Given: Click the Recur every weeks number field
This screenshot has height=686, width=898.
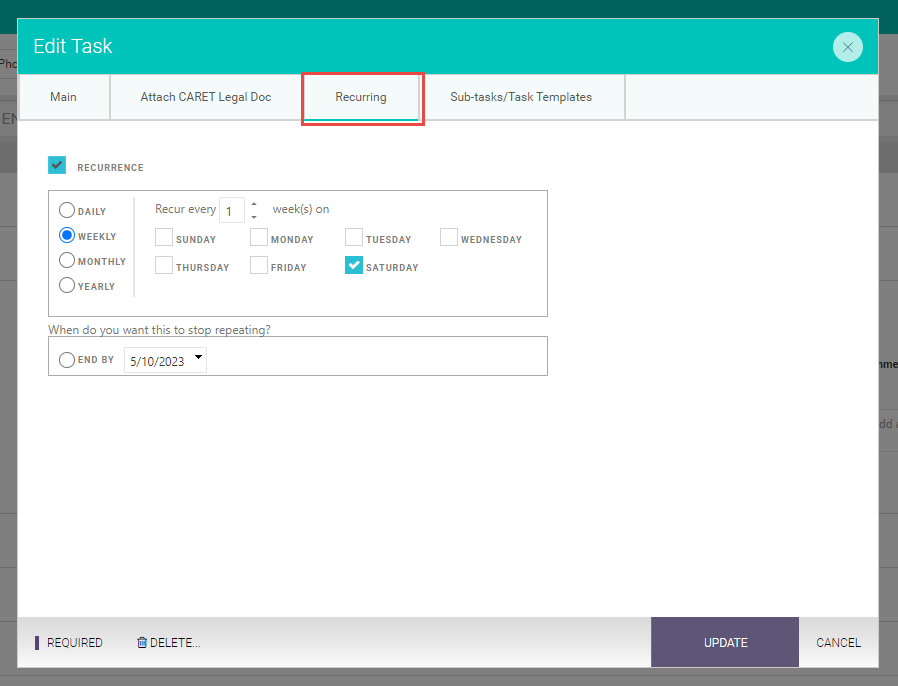Looking at the screenshot, I should (x=232, y=210).
